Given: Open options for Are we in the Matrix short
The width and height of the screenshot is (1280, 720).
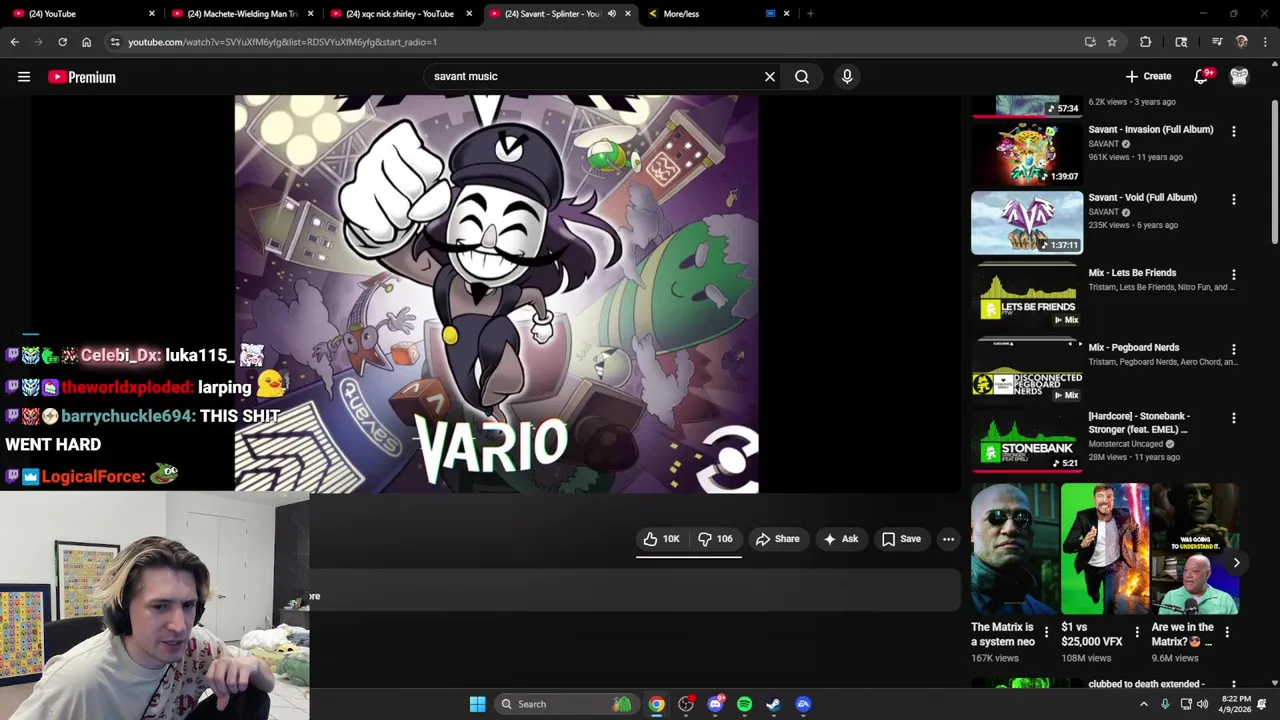Looking at the screenshot, I should tap(1227, 632).
